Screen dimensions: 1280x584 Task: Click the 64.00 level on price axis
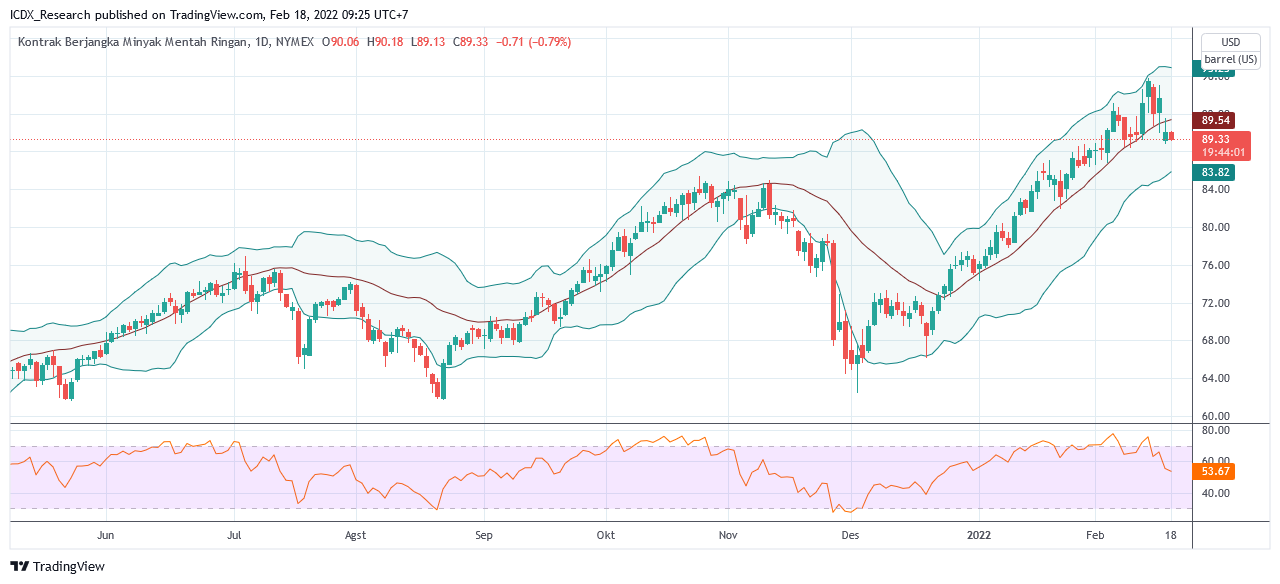pos(1215,378)
